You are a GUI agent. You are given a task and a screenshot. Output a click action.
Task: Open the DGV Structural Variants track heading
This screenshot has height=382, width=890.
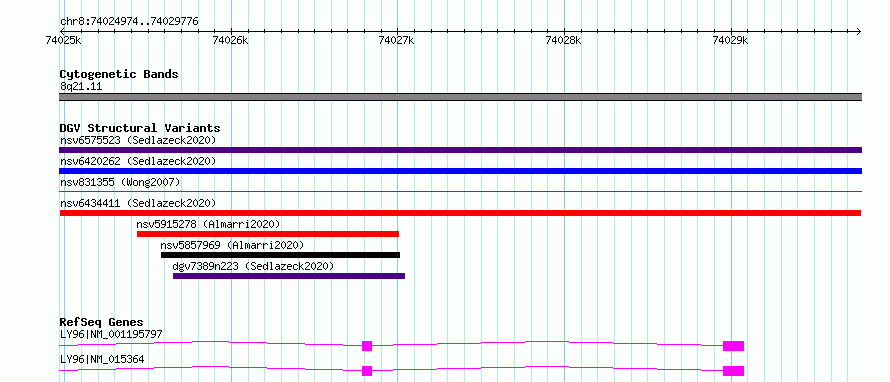pos(140,128)
